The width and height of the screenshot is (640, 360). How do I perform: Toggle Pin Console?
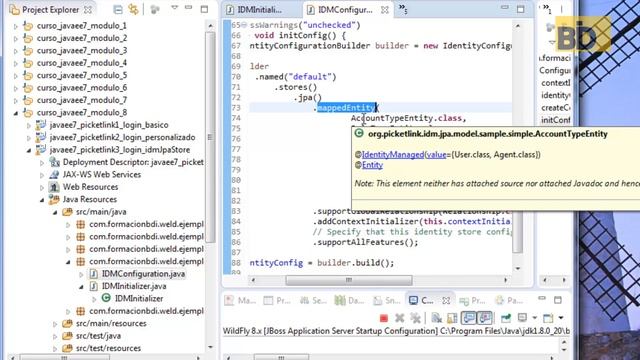(x=506, y=318)
